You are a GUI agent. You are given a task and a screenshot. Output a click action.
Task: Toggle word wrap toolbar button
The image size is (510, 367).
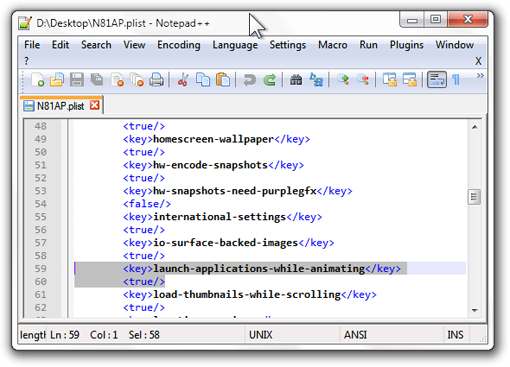[437, 80]
